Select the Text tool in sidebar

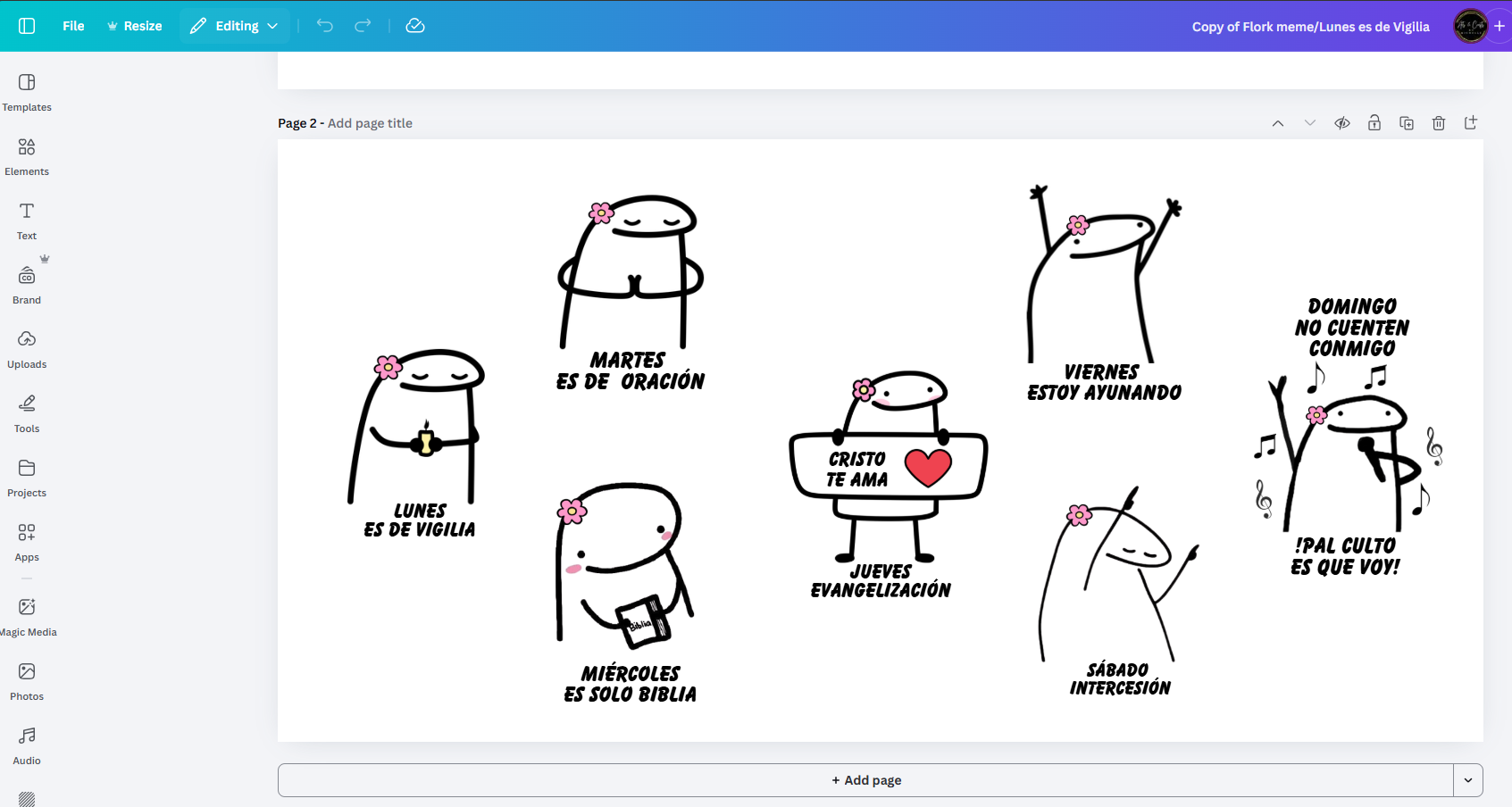click(27, 220)
